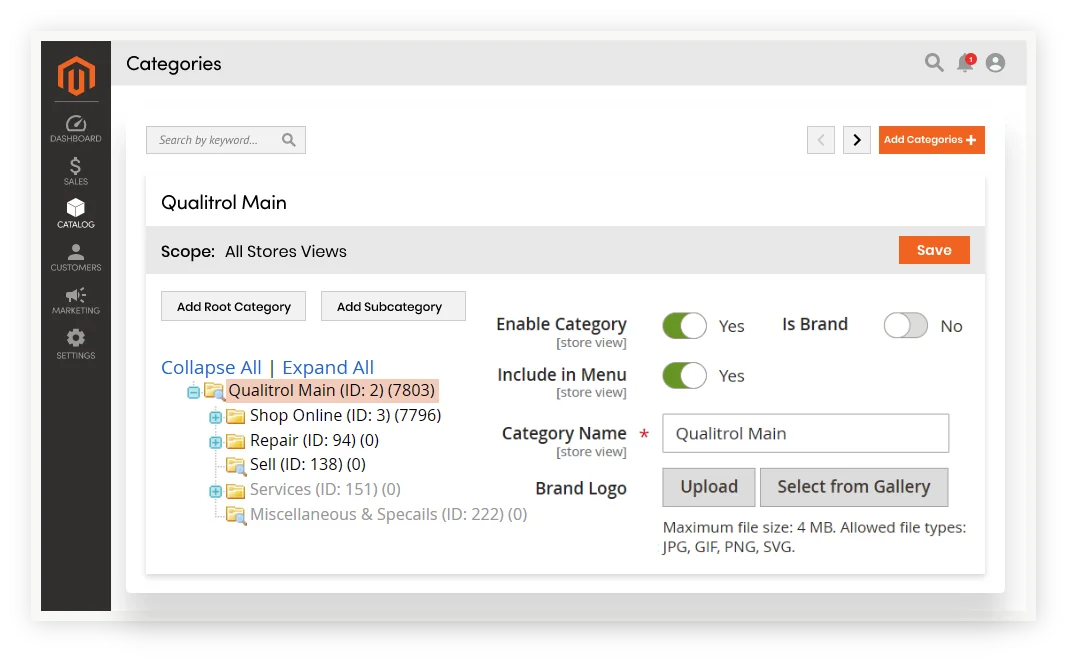Open the Dashboard sidebar section

pos(76,128)
